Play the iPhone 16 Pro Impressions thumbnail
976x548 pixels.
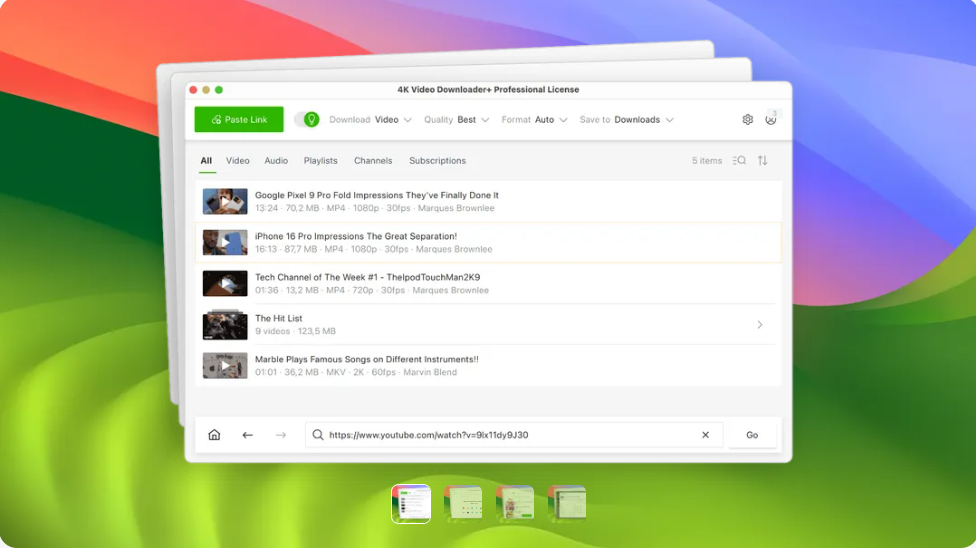pyautogui.click(x=225, y=242)
